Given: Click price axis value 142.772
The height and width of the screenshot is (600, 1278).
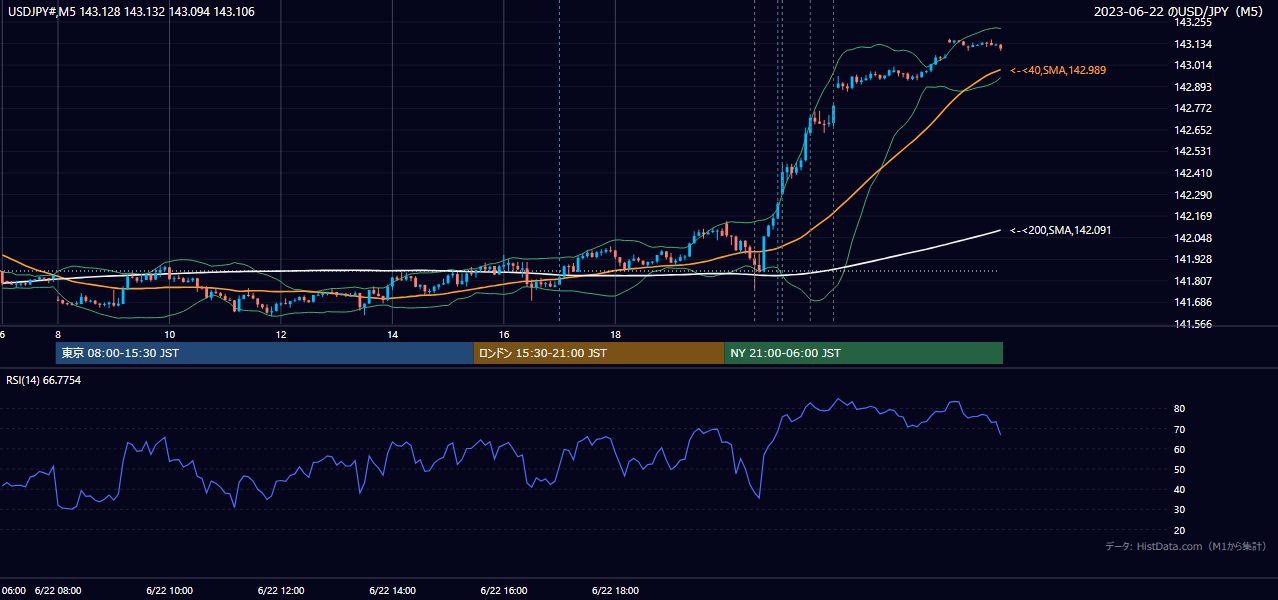Looking at the screenshot, I should point(1193,108).
